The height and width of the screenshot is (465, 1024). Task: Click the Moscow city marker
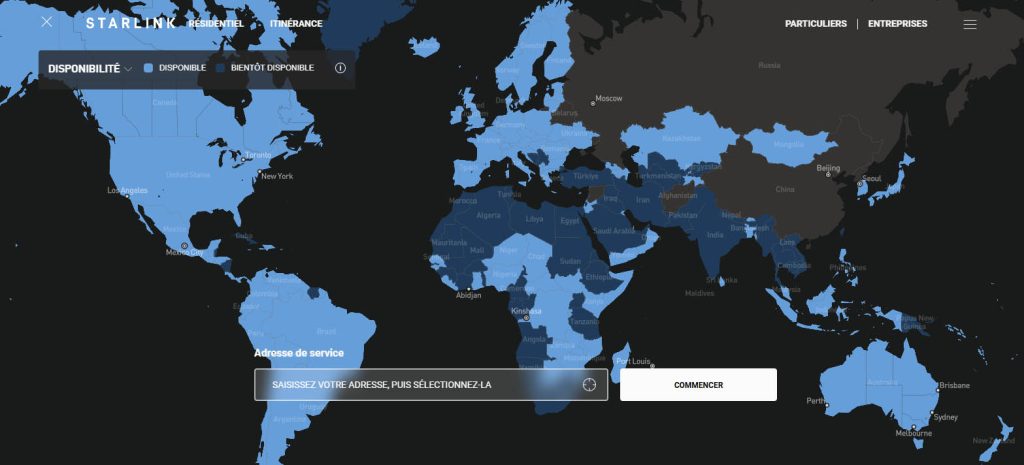click(591, 99)
